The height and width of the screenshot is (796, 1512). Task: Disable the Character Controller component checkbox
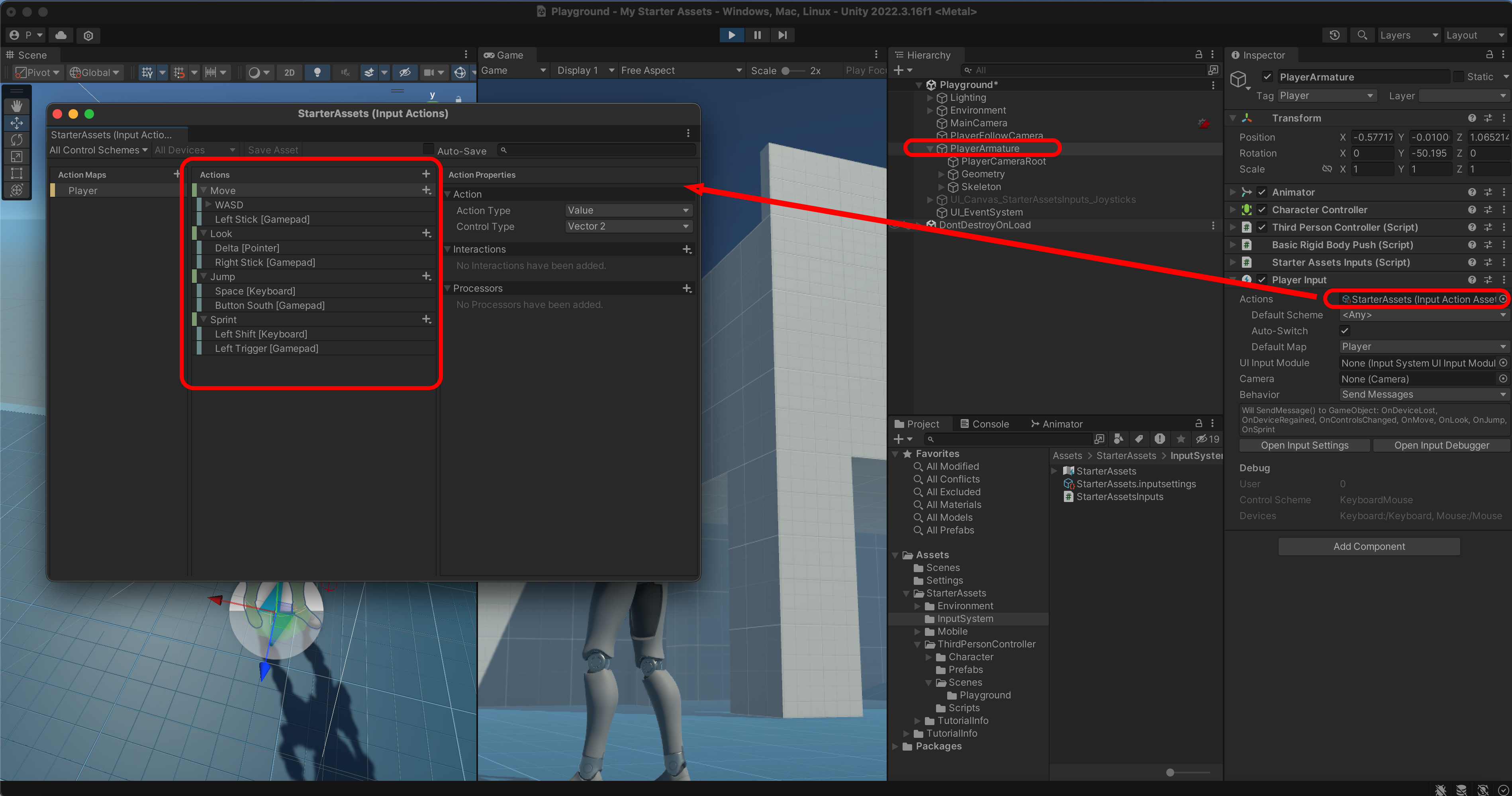(1262, 210)
